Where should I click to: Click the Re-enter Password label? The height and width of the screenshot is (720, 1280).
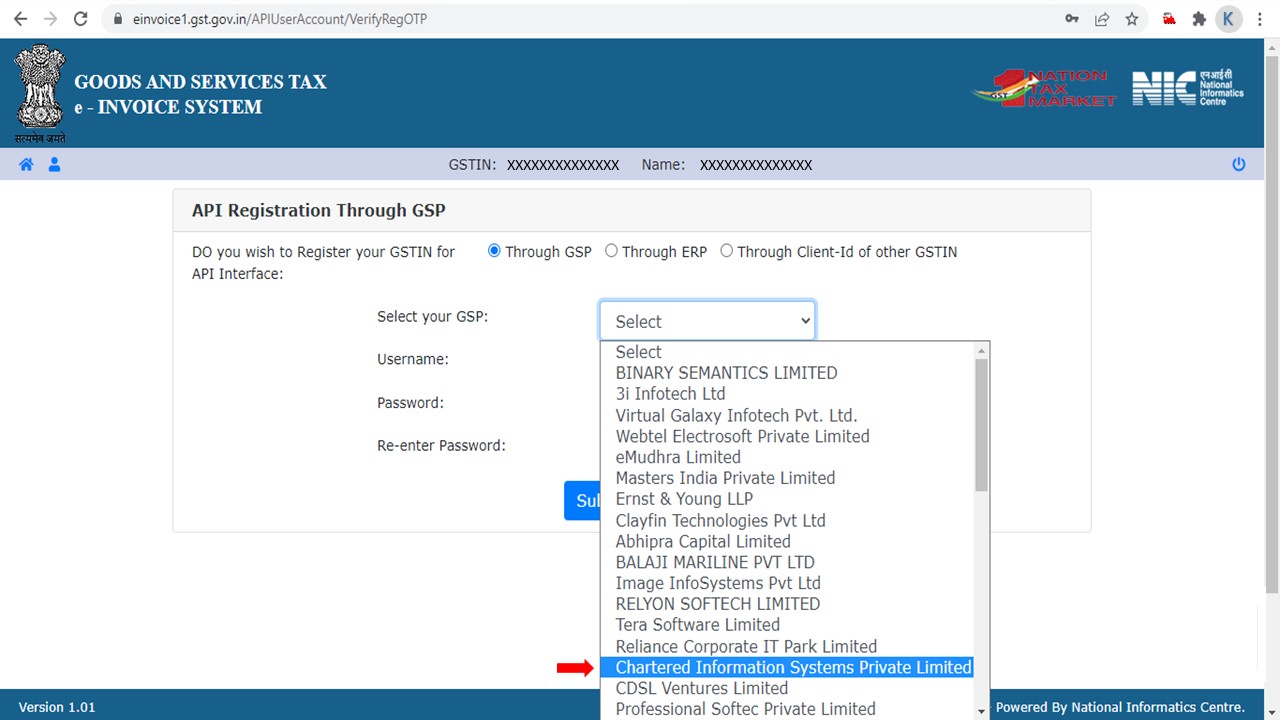pyautogui.click(x=441, y=446)
